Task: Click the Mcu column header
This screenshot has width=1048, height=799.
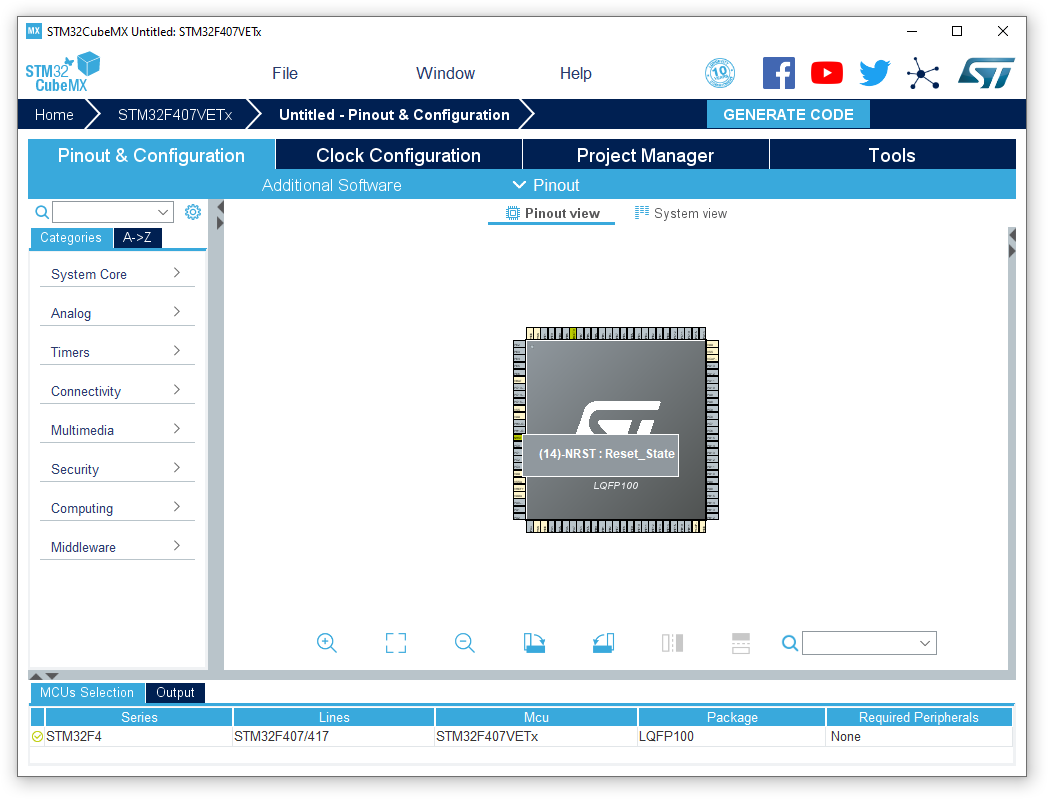Action: [536, 717]
